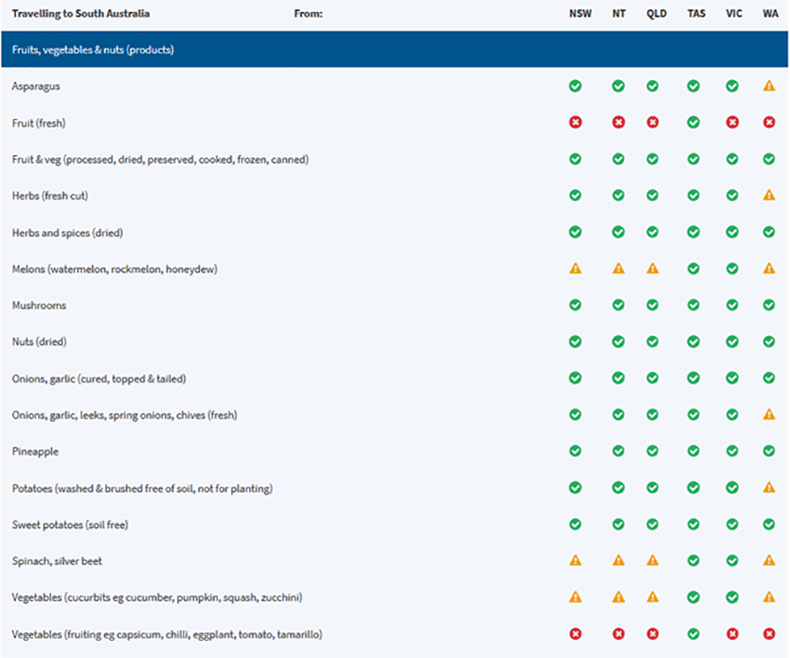Click the QLD green check for Pineapple
790x658 pixels.
[x=652, y=451]
